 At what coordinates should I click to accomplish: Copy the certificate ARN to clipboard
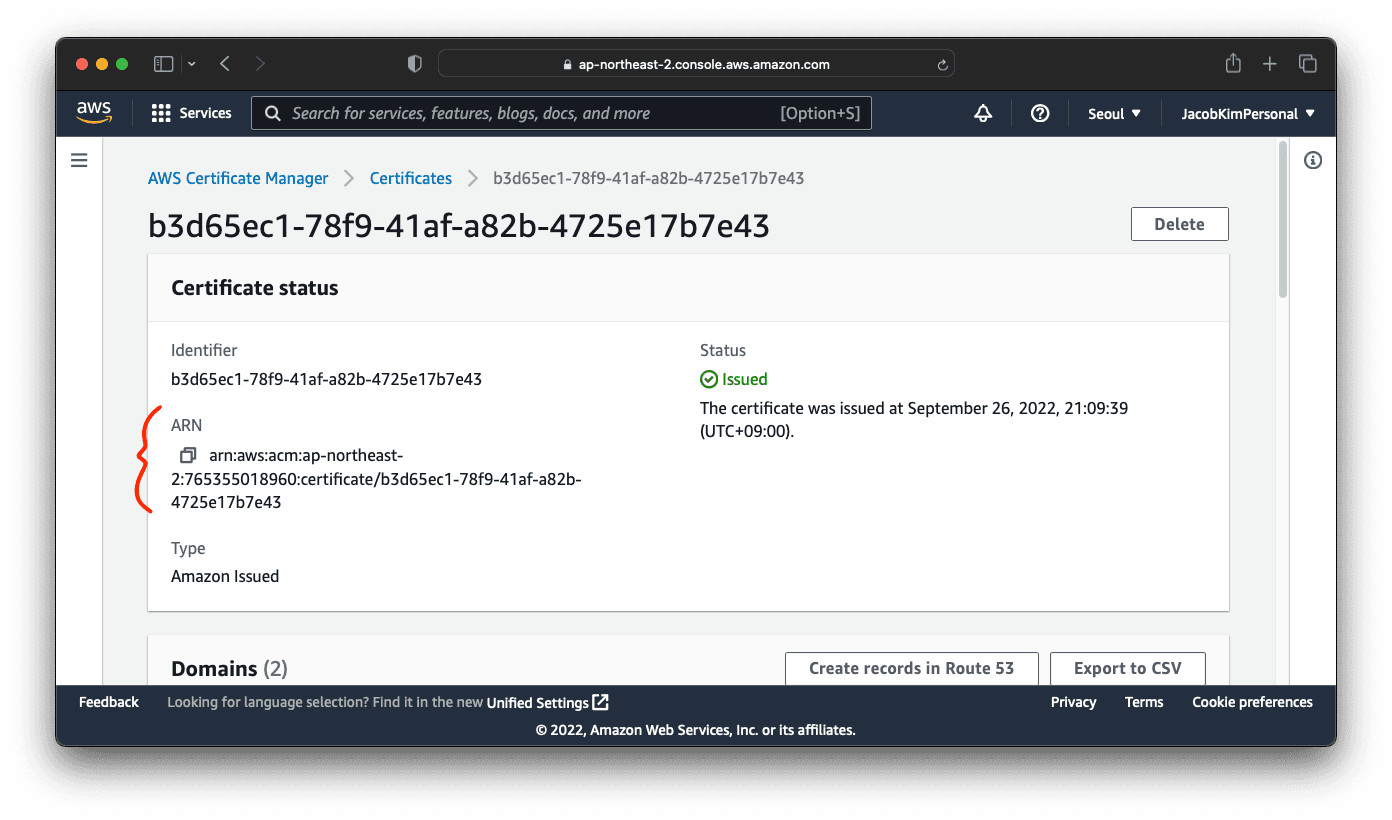(187, 455)
